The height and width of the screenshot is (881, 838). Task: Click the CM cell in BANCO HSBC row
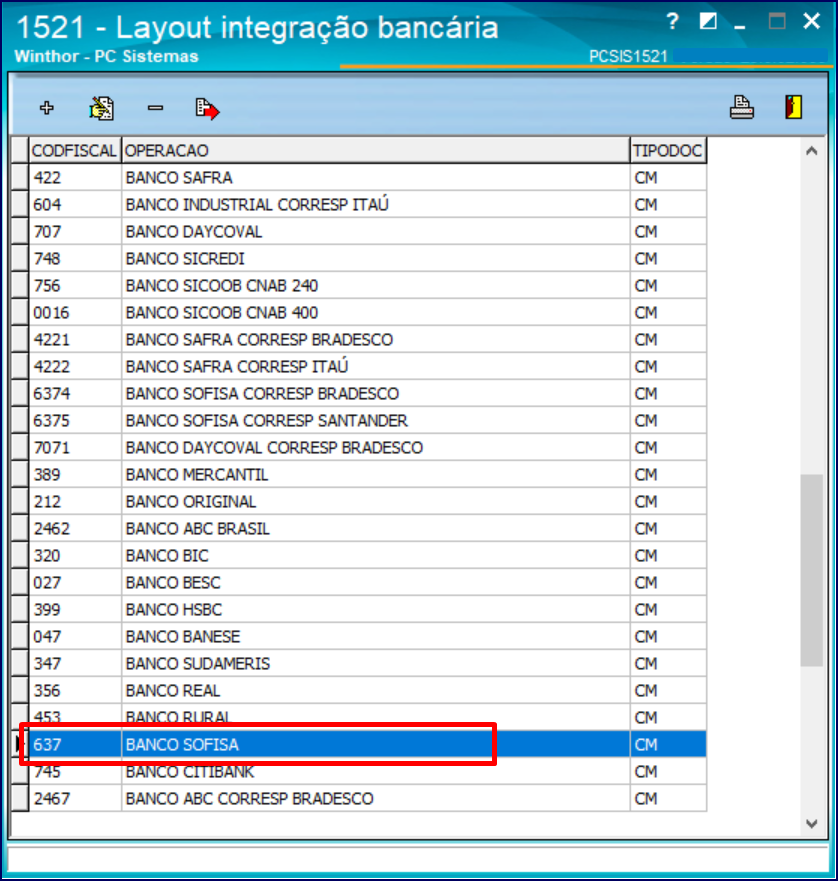pos(668,610)
